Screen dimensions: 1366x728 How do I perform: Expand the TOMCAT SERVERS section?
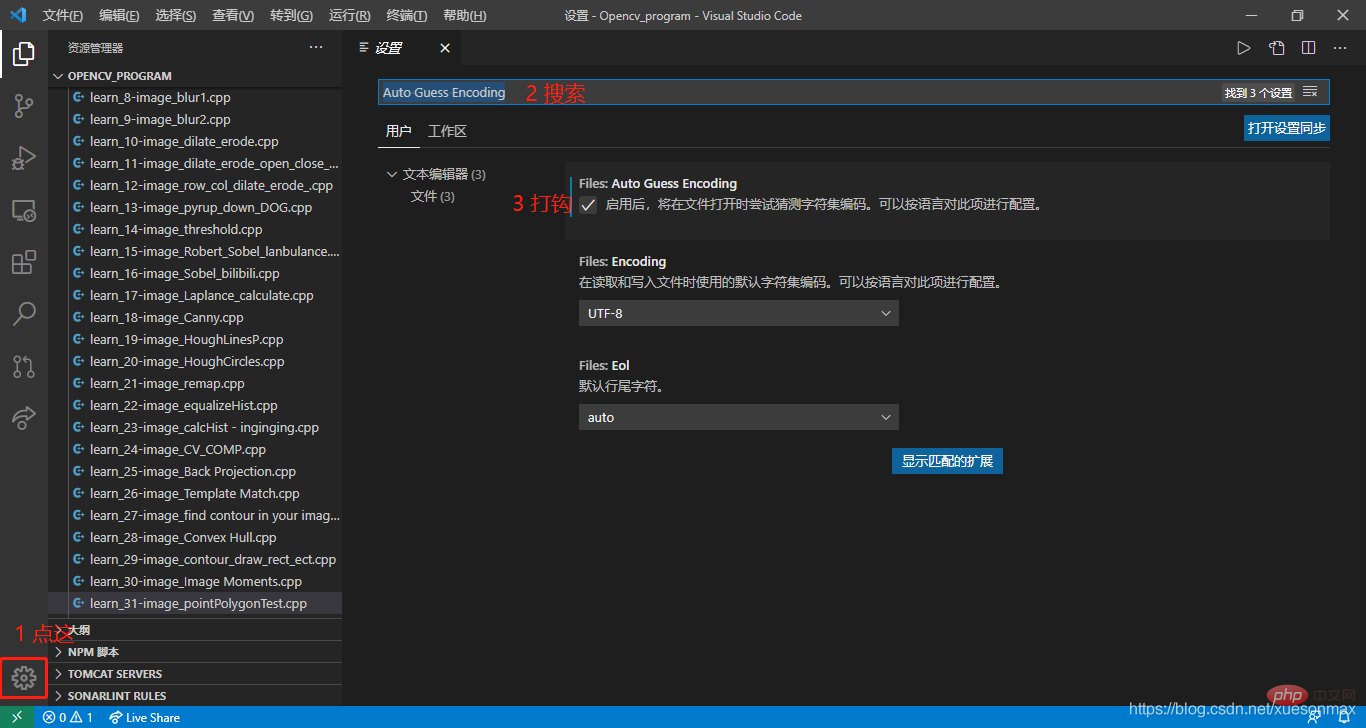[x=115, y=674]
